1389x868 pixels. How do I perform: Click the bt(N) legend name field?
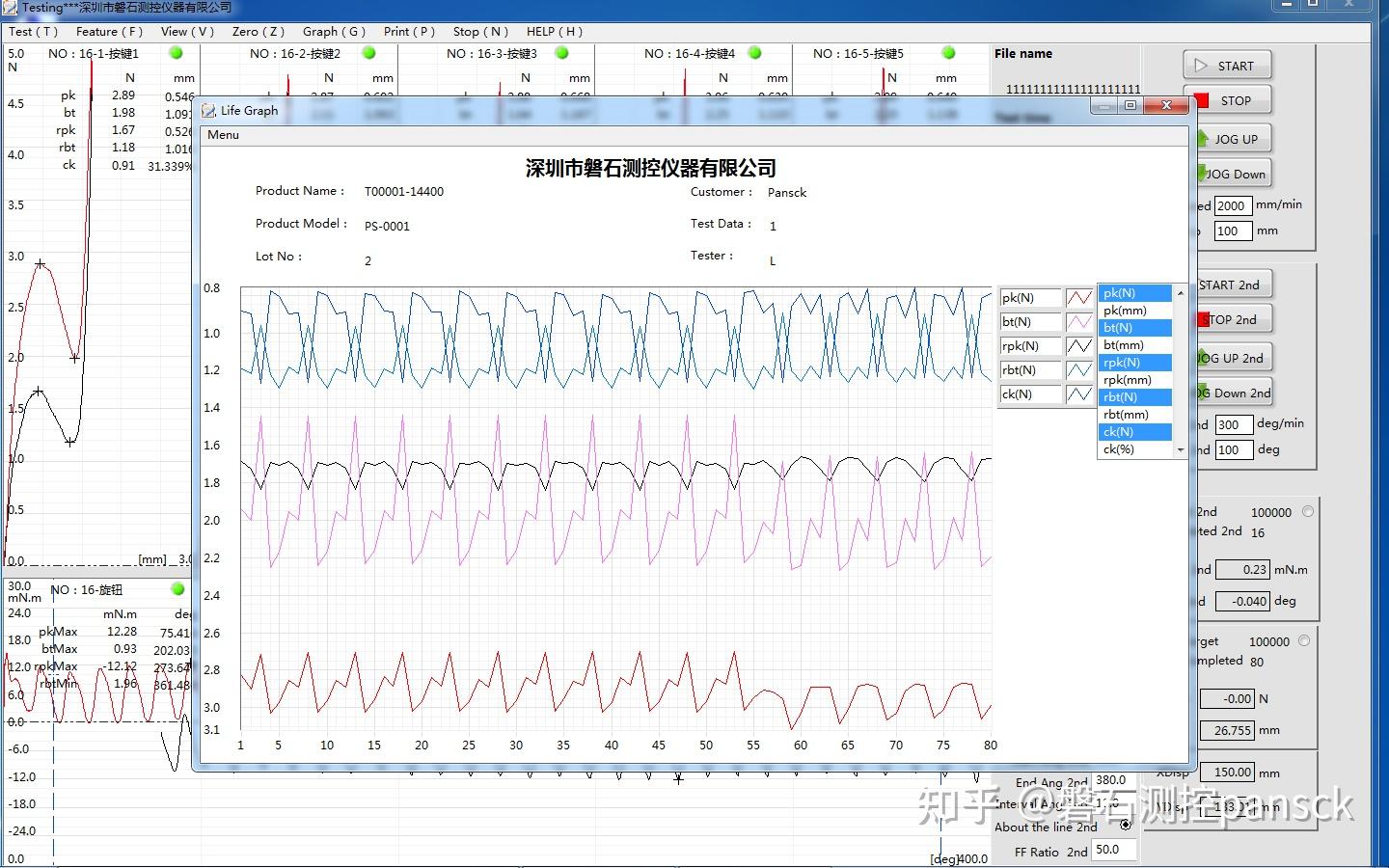(1030, 322)
